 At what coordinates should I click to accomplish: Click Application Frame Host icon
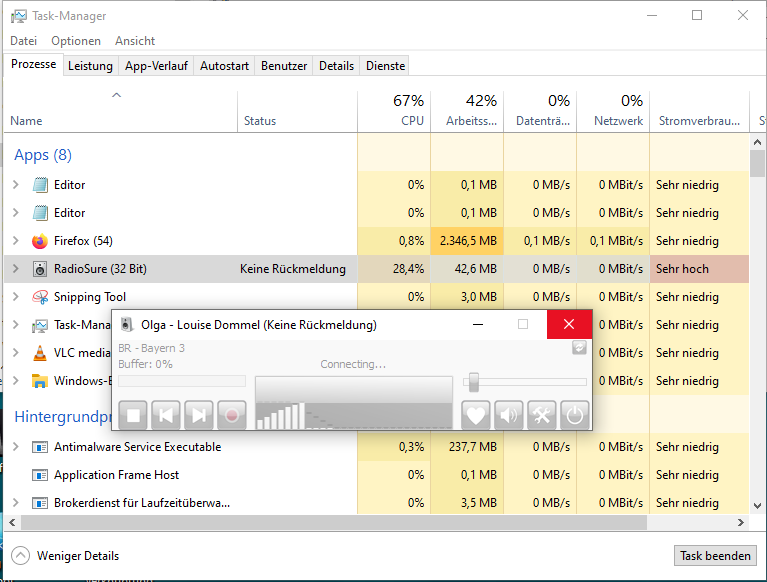click(x=40, y=475)
